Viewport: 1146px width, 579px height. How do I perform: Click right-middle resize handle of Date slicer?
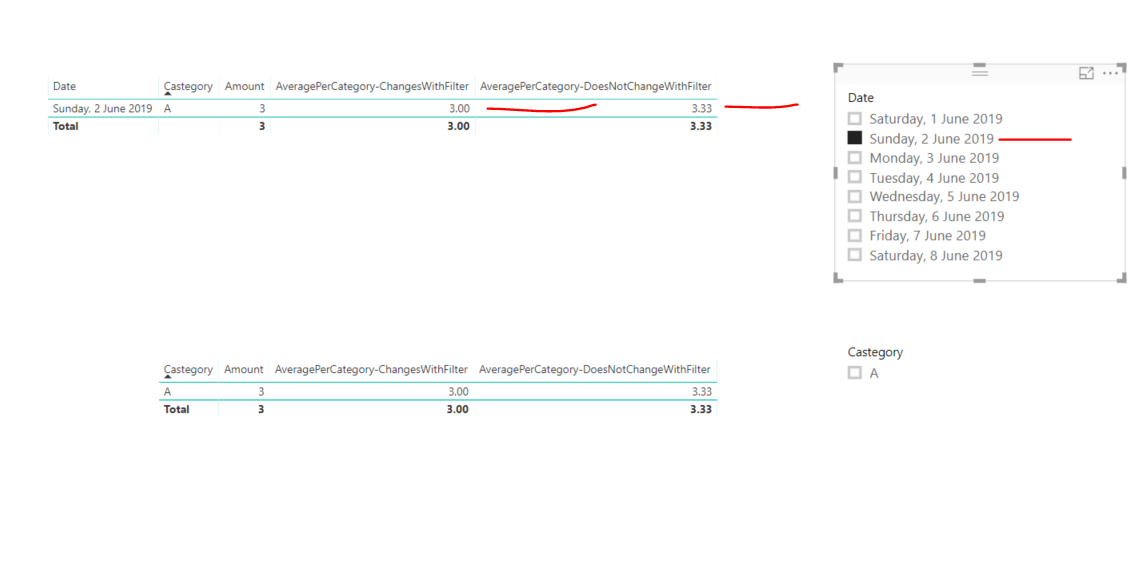click(x=1124, y=173)
